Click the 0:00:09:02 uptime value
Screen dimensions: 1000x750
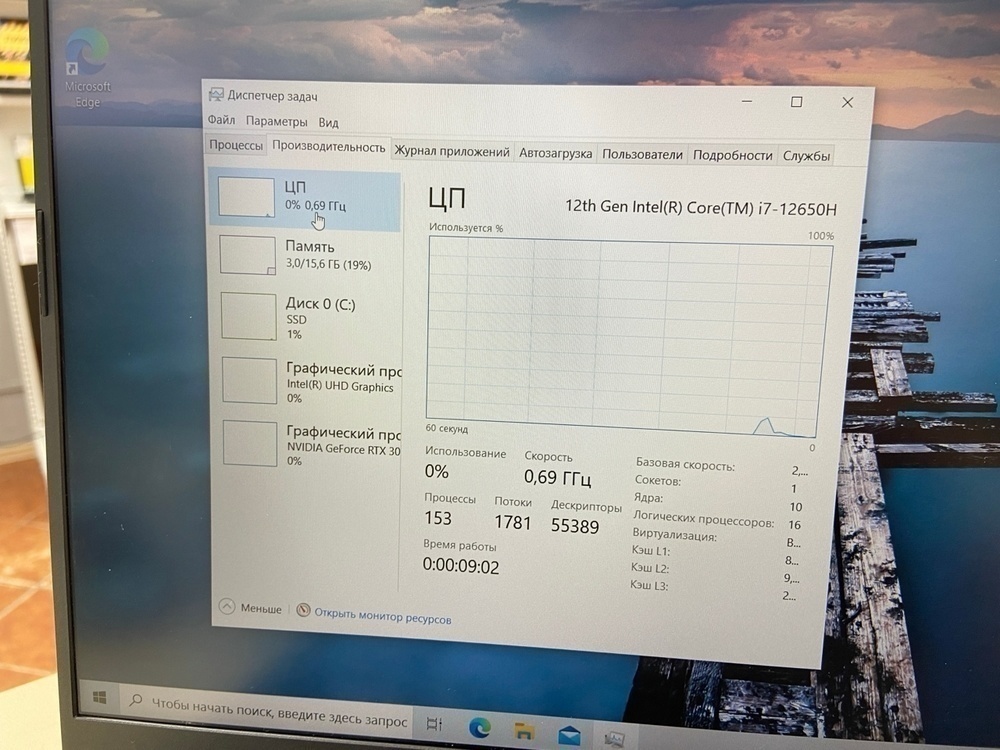coord(460,566)
